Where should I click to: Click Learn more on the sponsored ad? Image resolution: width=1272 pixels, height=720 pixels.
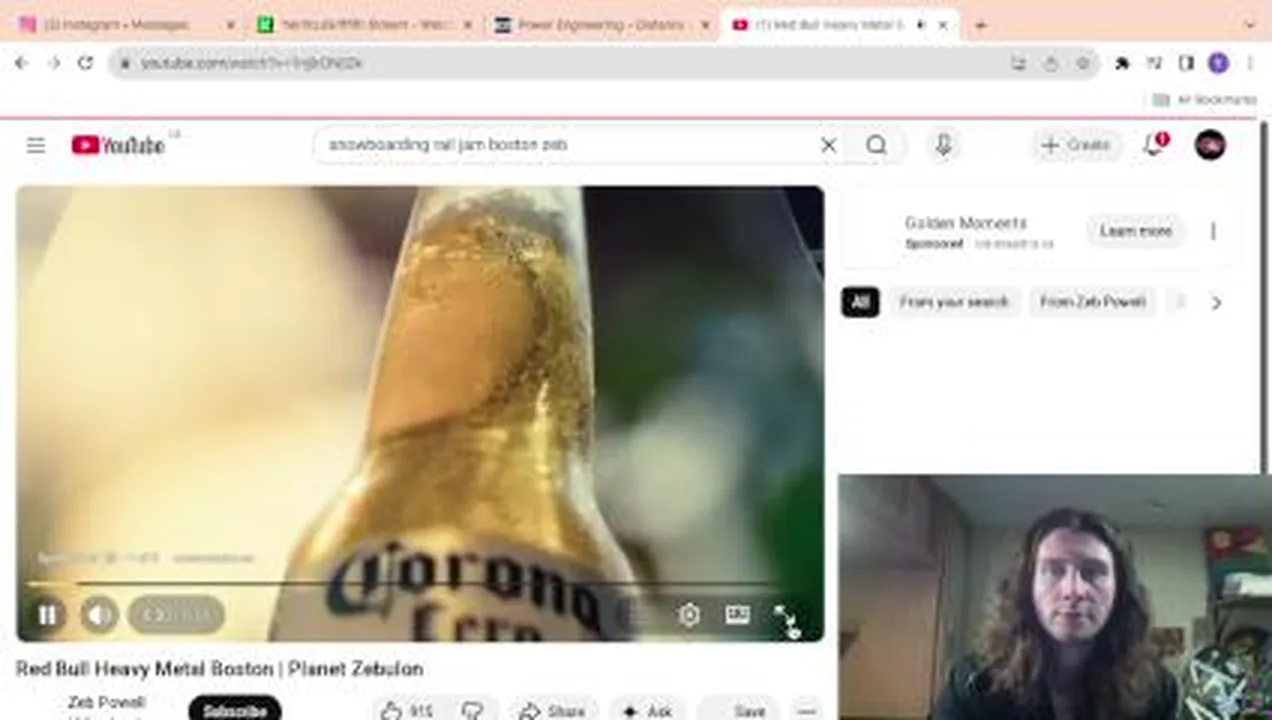1135,231
